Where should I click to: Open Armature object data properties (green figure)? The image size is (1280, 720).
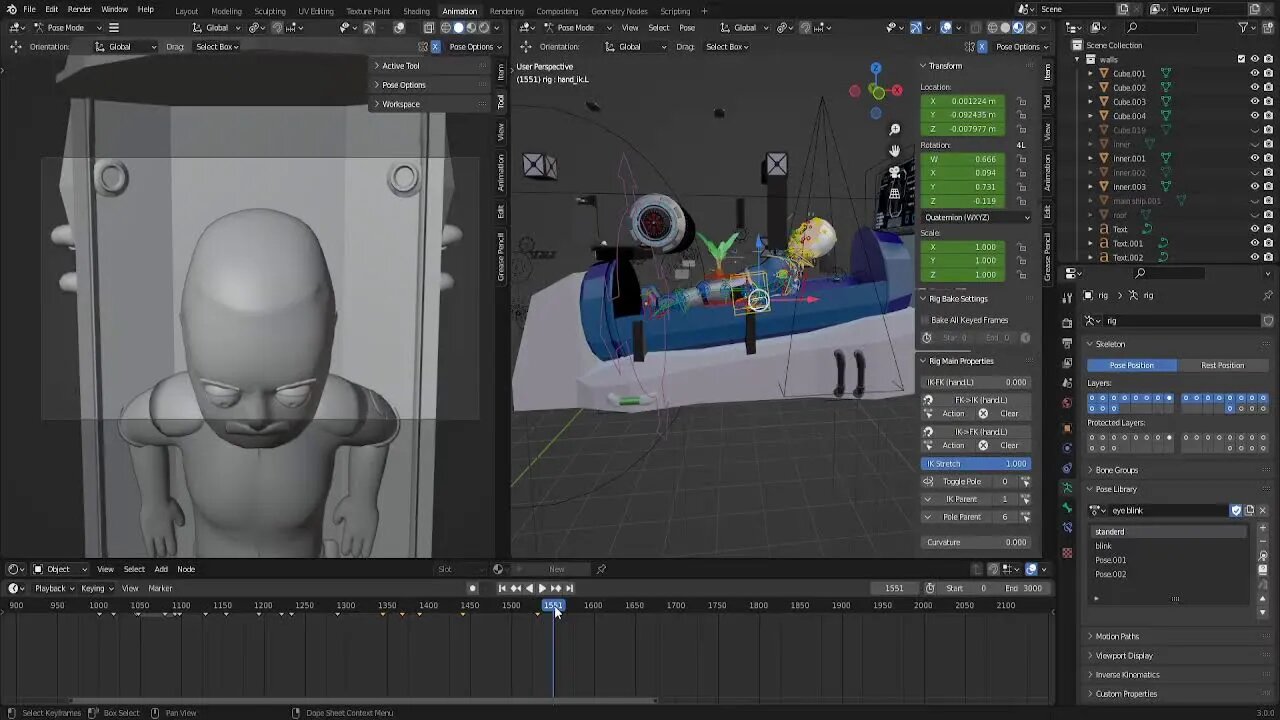coord(1067,489)
